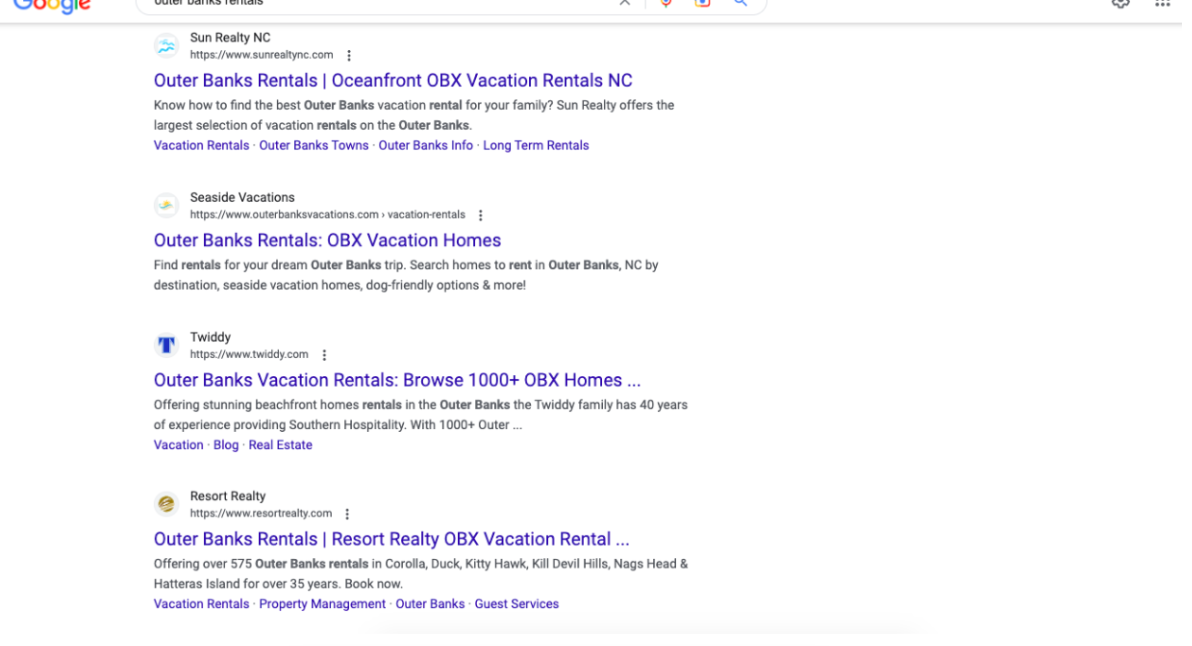The width and height of the screenshot is (1192, 646).
Task: Open the Outer Banks Towns sitelink
Action: (x=316, y=147)
